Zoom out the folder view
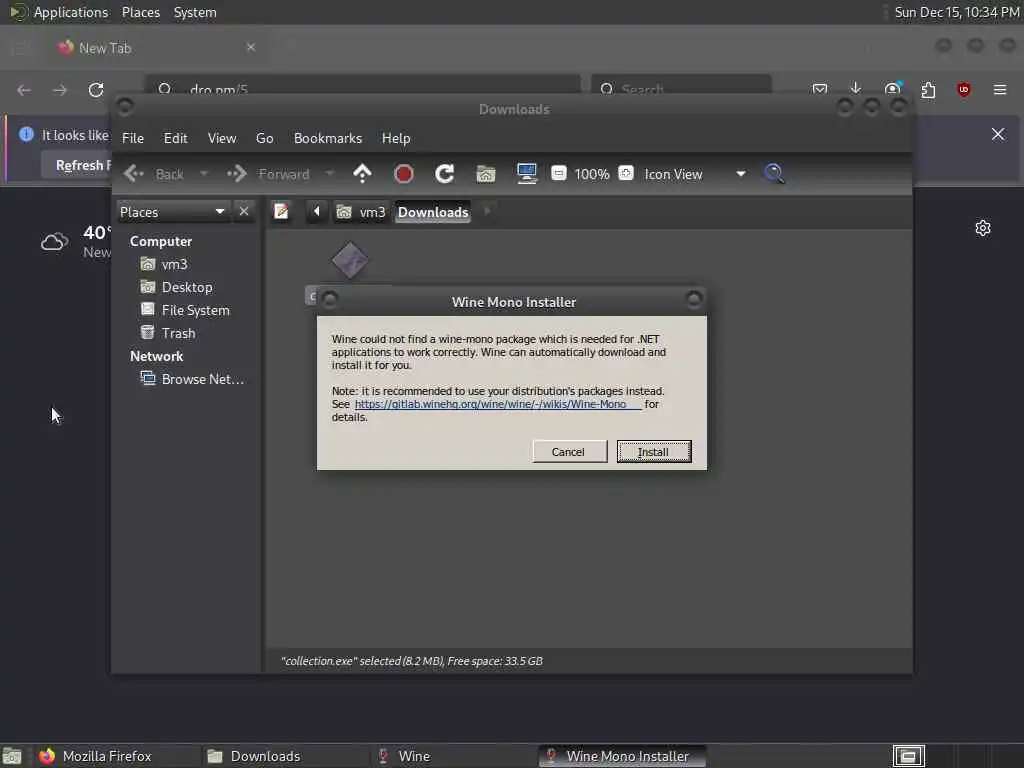 point(559,173)
